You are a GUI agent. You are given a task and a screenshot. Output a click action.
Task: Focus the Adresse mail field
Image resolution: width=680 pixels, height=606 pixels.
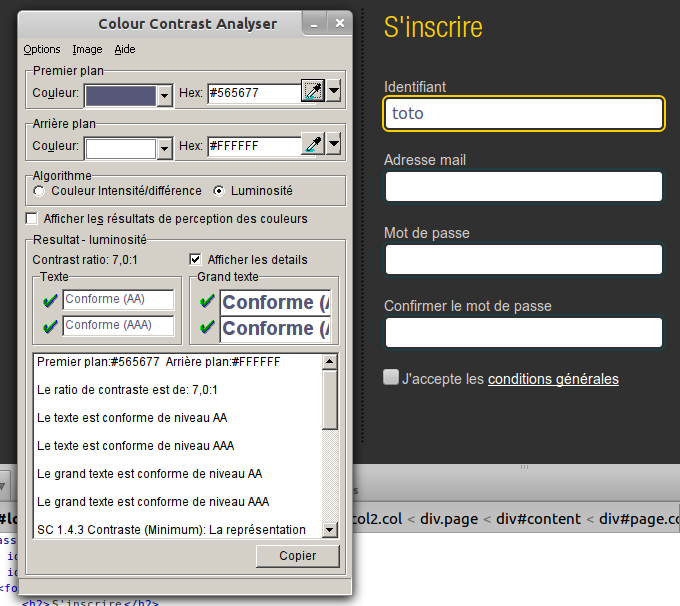pos(524,187)
